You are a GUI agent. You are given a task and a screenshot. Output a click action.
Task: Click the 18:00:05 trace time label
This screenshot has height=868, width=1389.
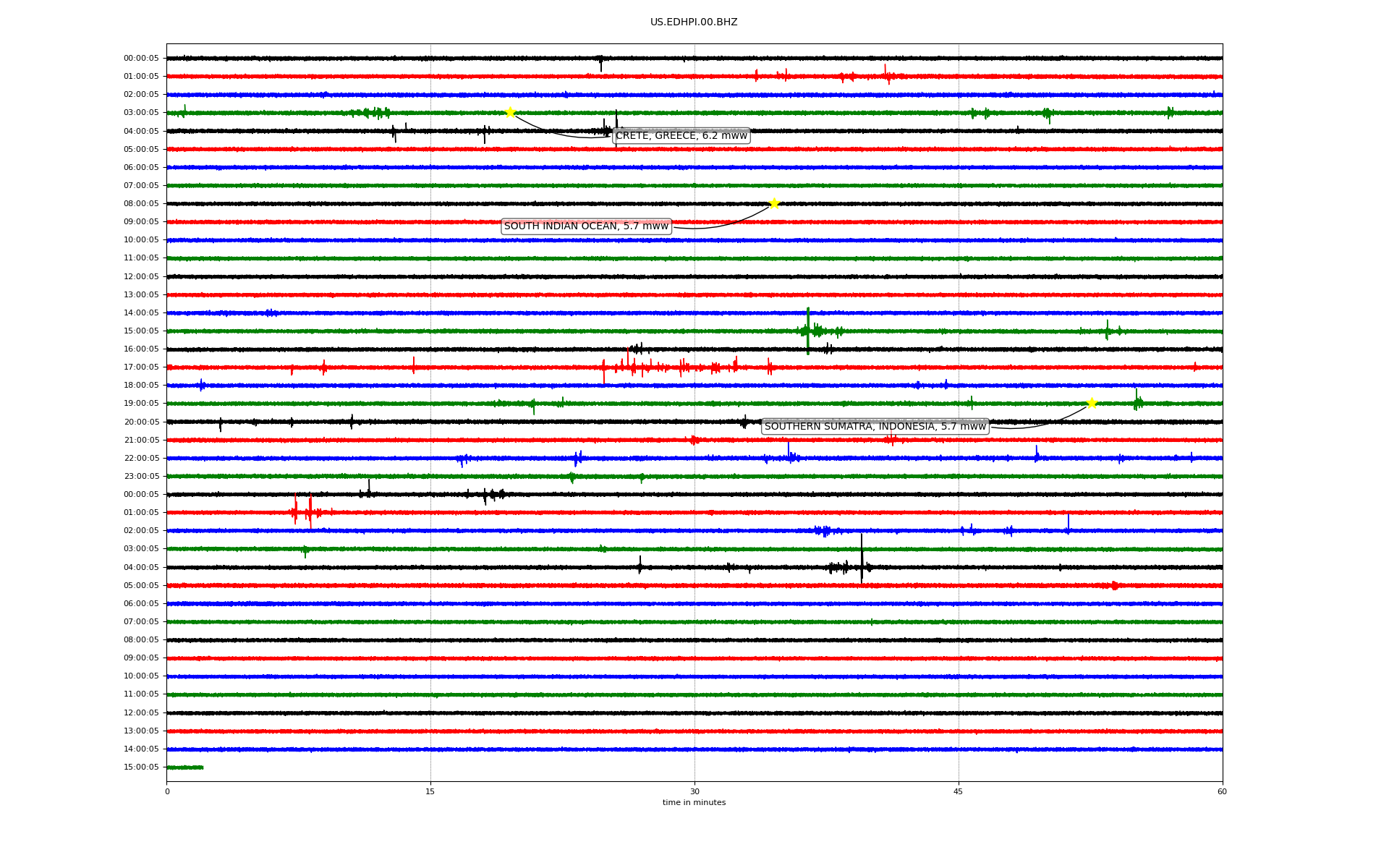tap(141, 385)
